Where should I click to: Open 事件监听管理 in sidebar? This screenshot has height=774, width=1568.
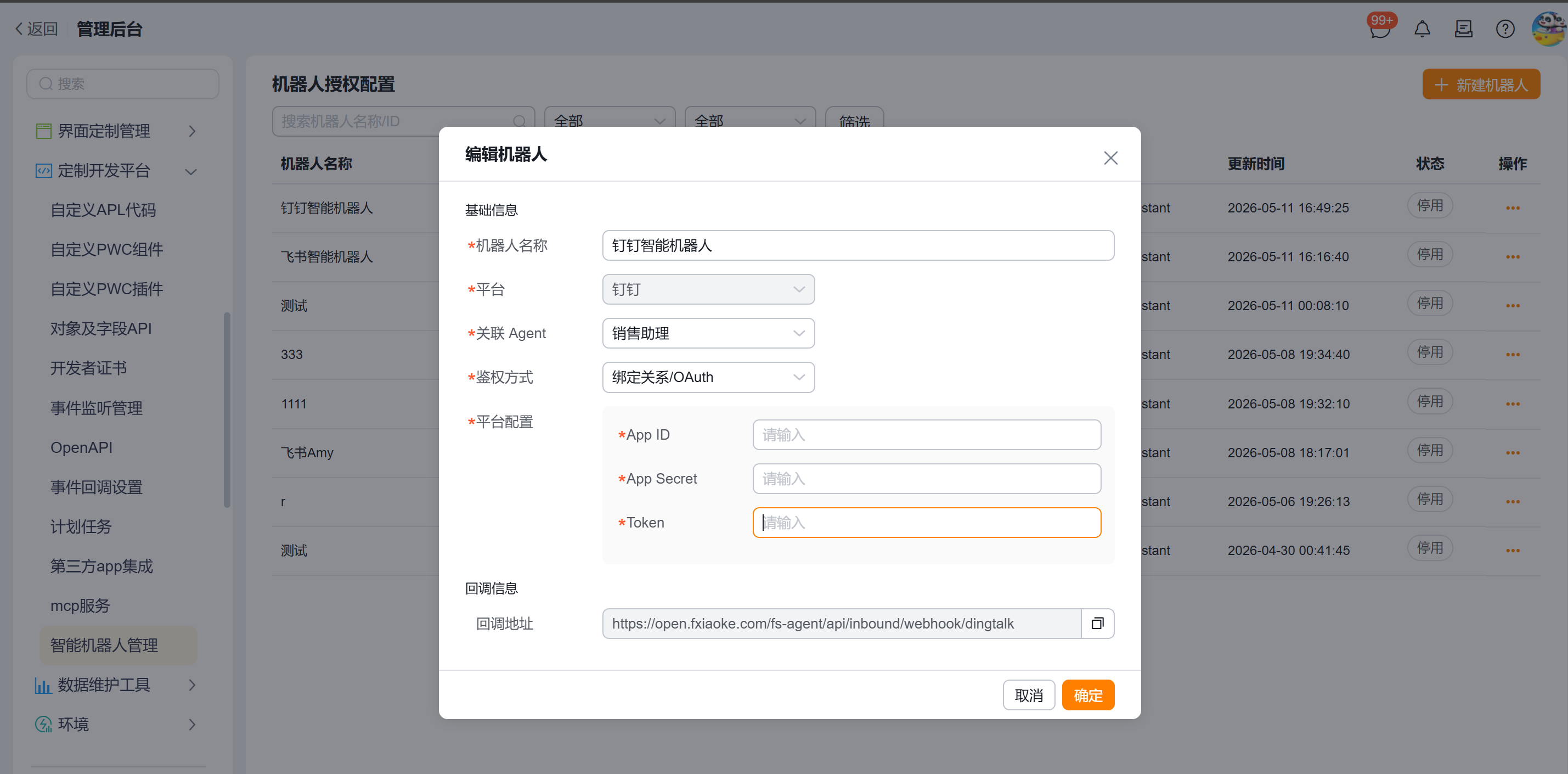pyautogui.click(x=96, y=408)
